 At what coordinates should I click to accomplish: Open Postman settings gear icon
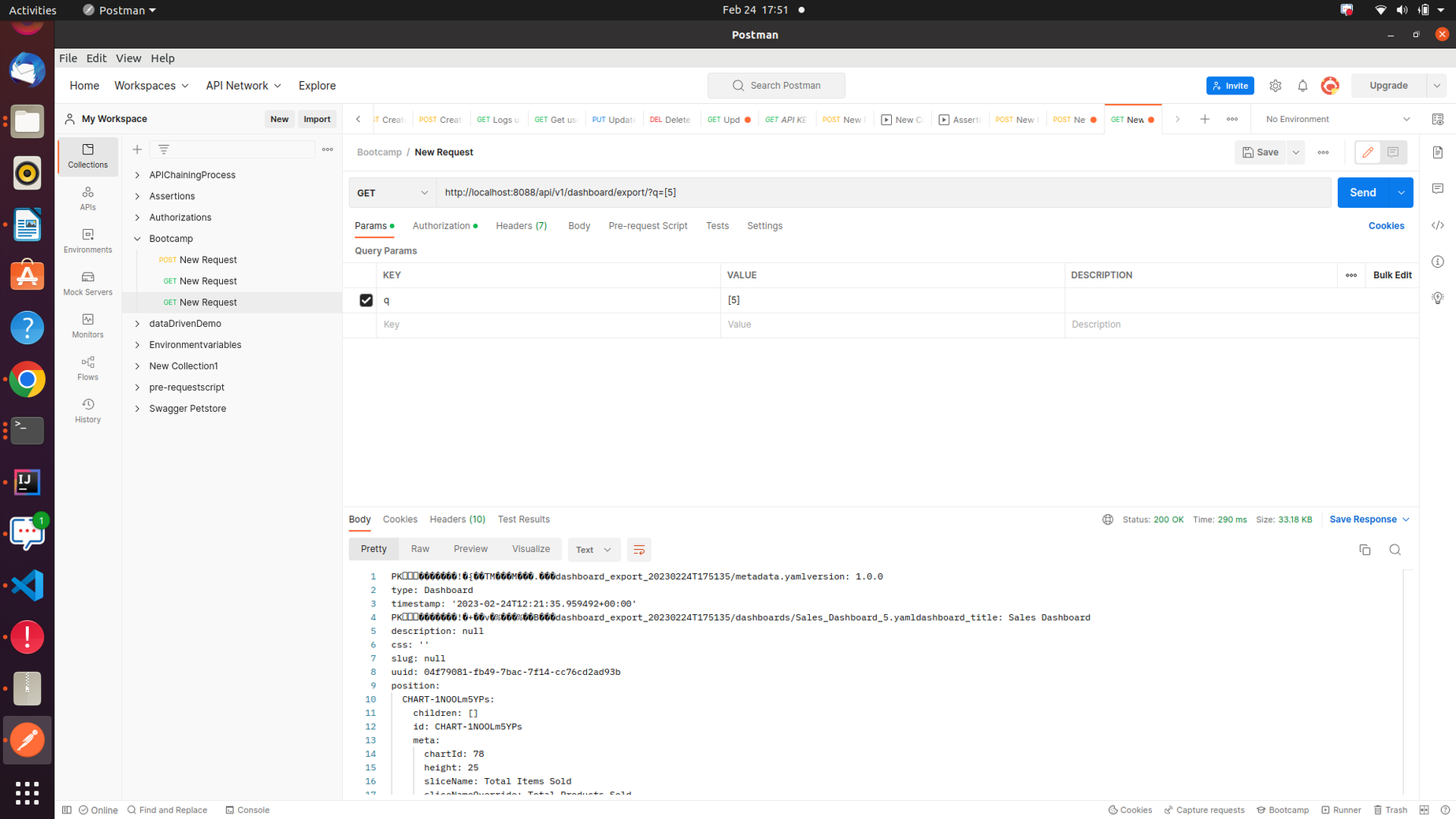click(1275, 86)
